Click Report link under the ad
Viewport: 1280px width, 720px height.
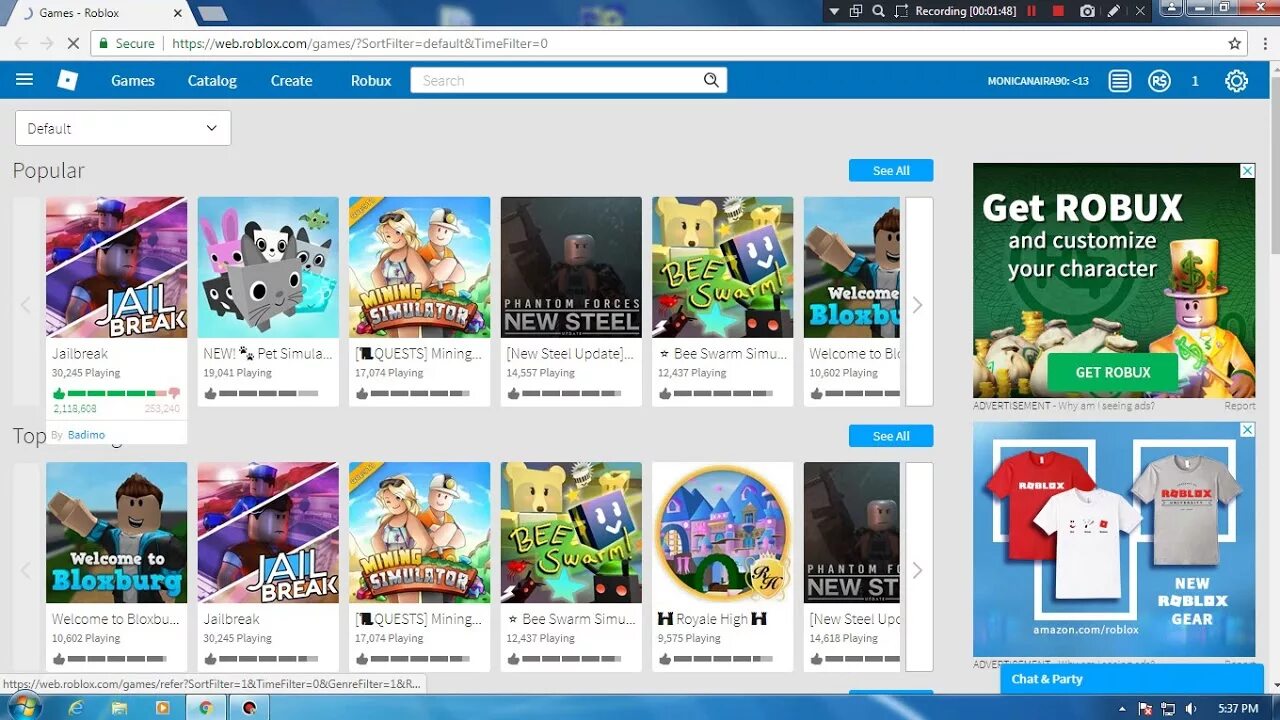(1240, 406)
